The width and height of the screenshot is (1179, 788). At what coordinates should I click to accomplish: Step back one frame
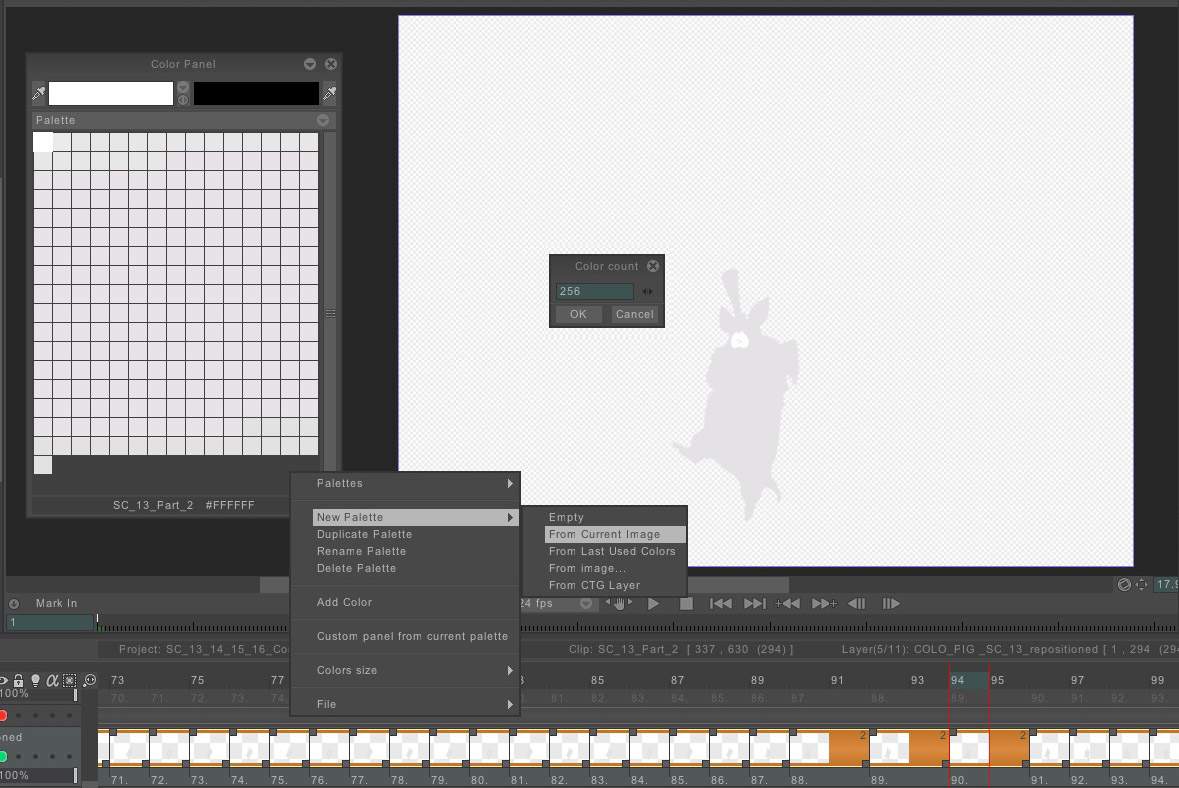click(x=856, y=604)
